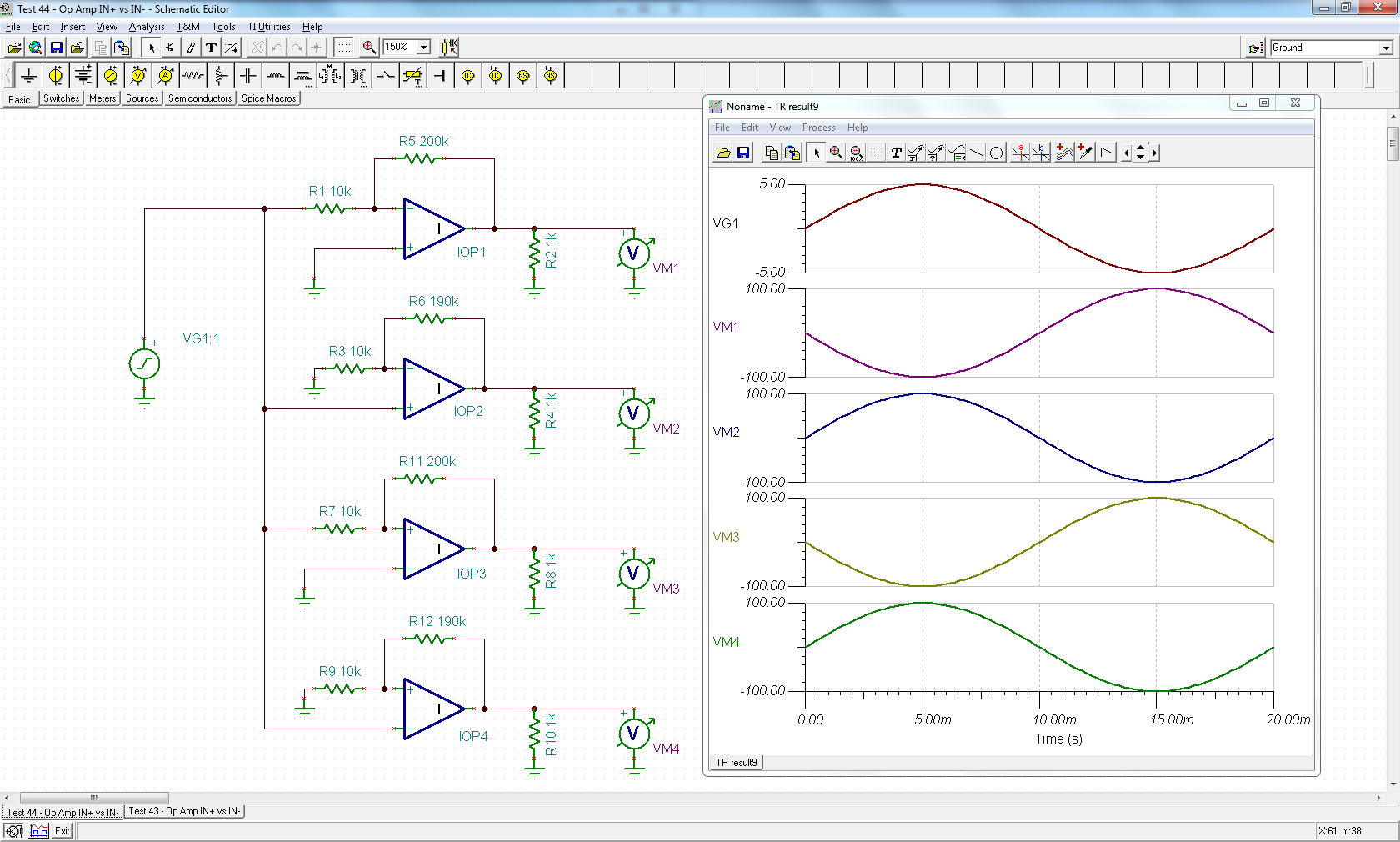This screenshot has height=842, width=1400.
Task: Place an Inductor component
Action: pos(276,76)
